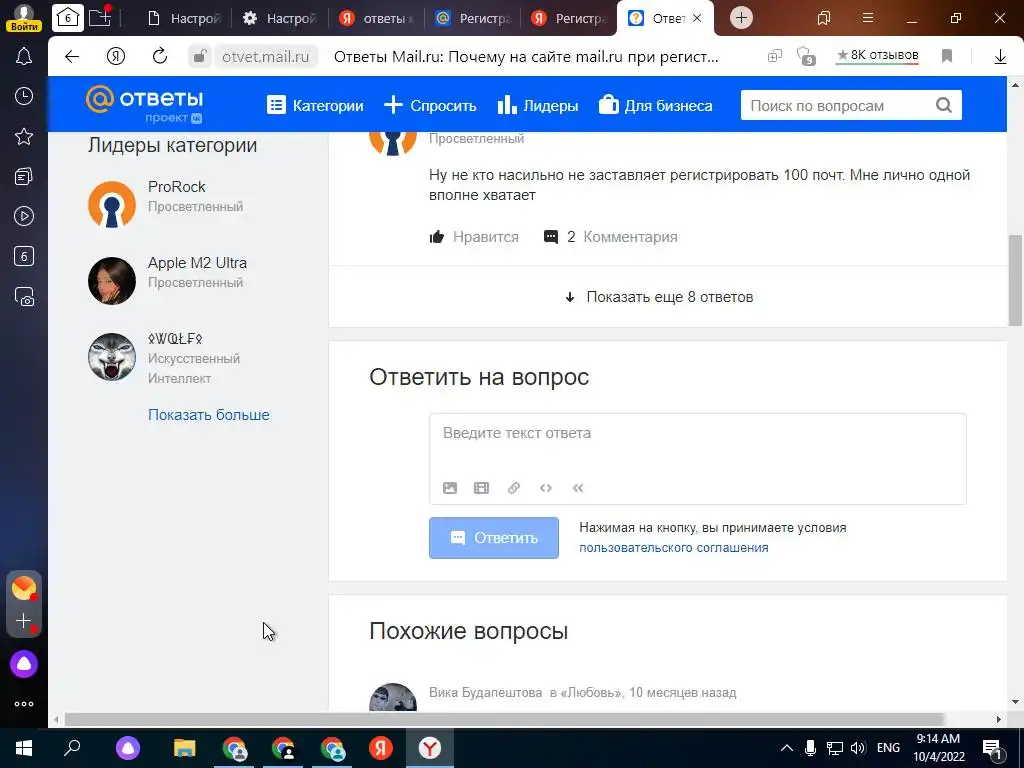Close the active Ответ tab
The image size is (1024, 768).
pyautogui.click(x=697, y=18)
